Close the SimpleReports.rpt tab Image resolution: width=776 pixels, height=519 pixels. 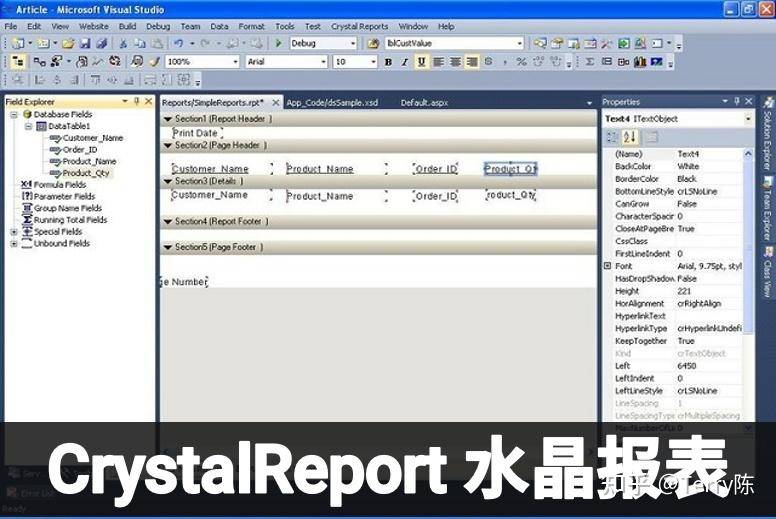pos(276,102)
